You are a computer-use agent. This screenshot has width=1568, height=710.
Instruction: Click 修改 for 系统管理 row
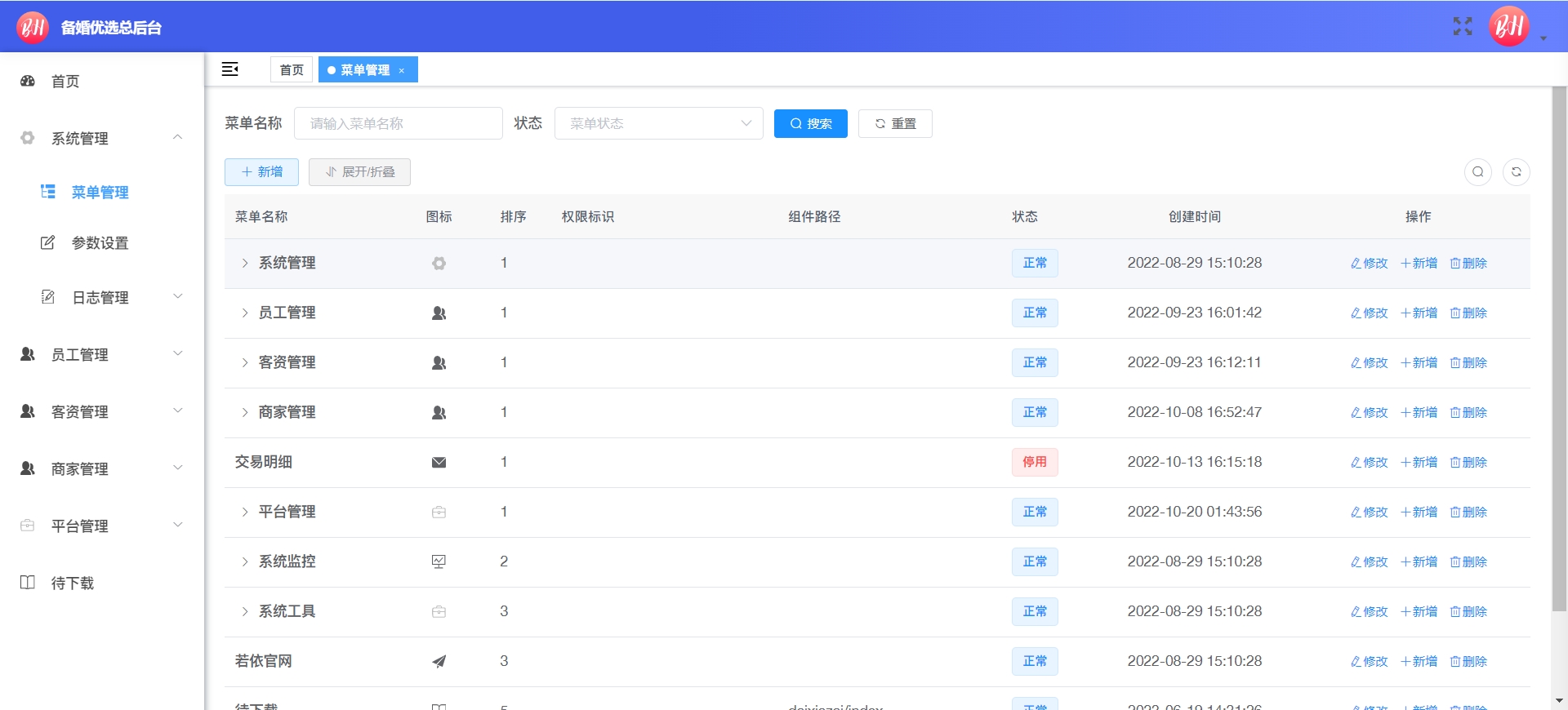1369,263
